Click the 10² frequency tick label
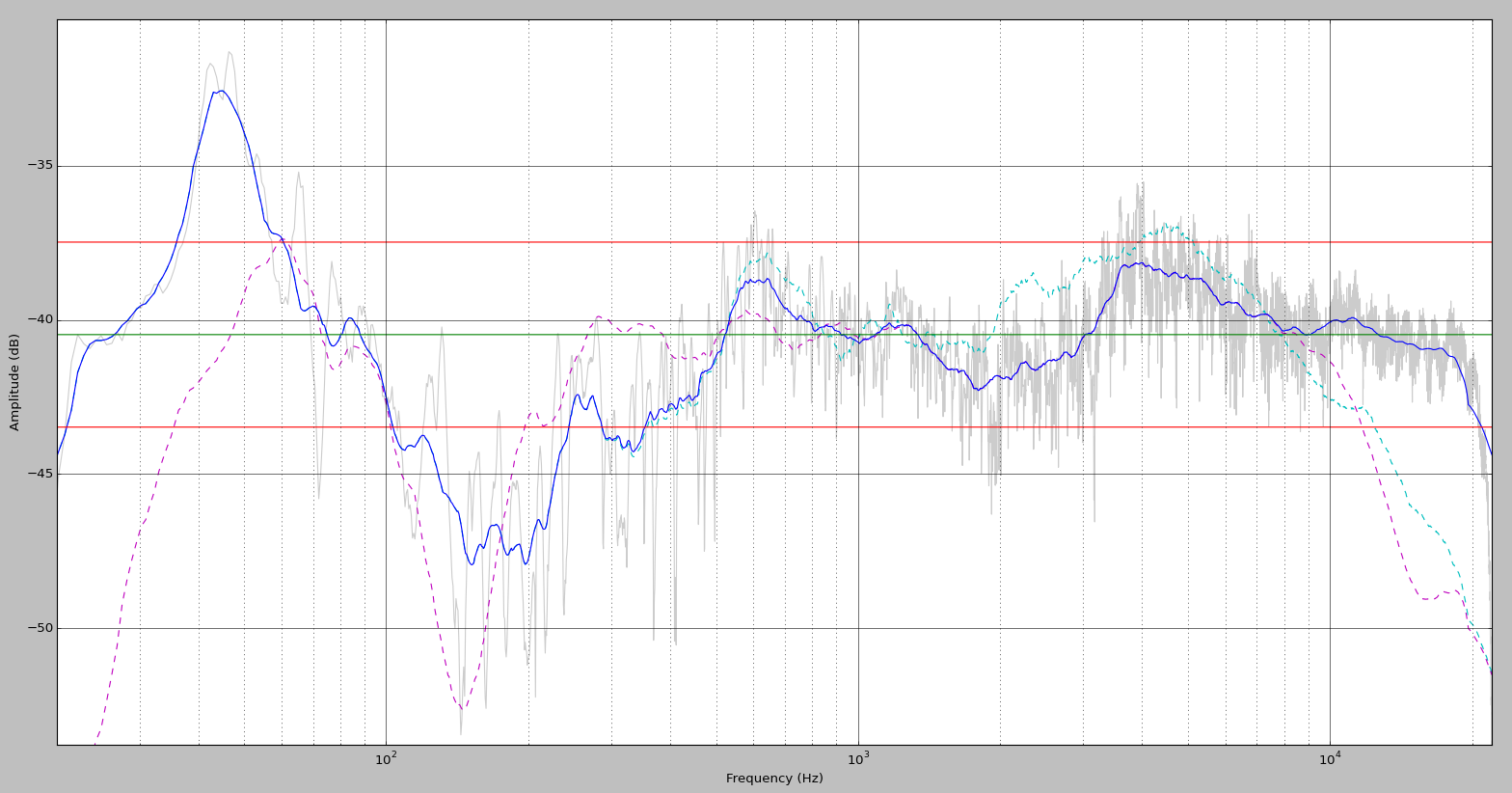Screen dimensions: 1512x793 [x=386, y=758]
